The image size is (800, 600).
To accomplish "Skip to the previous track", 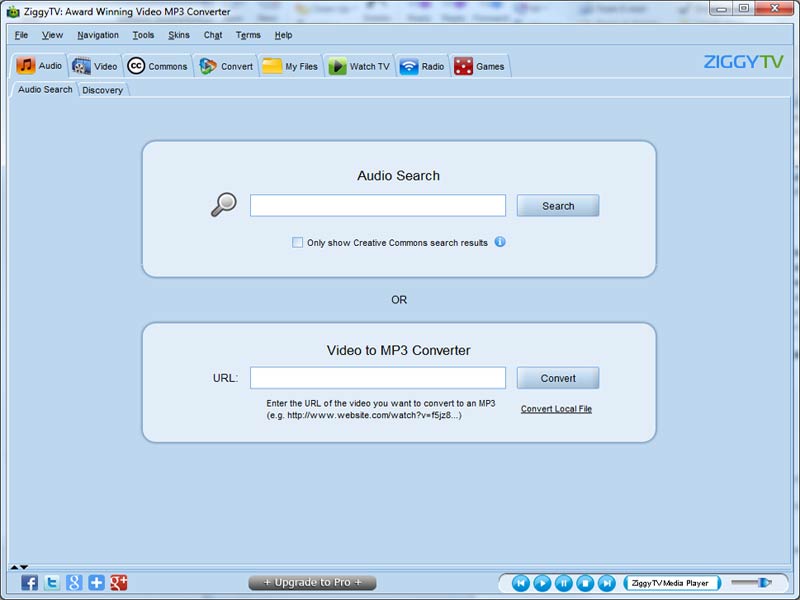I will (520, 583).
